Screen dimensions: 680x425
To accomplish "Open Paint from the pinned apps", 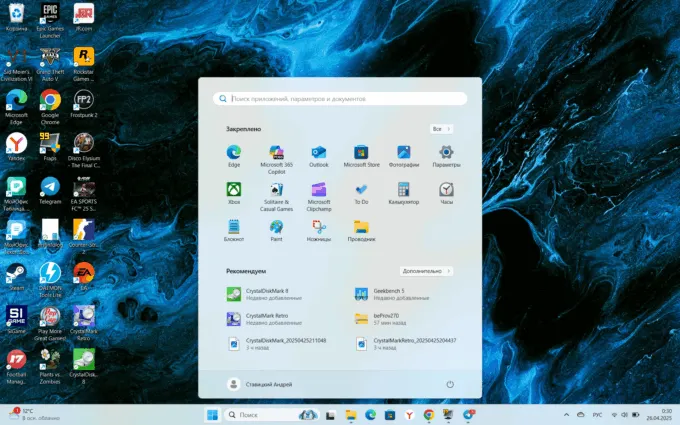I will point(276,228).
